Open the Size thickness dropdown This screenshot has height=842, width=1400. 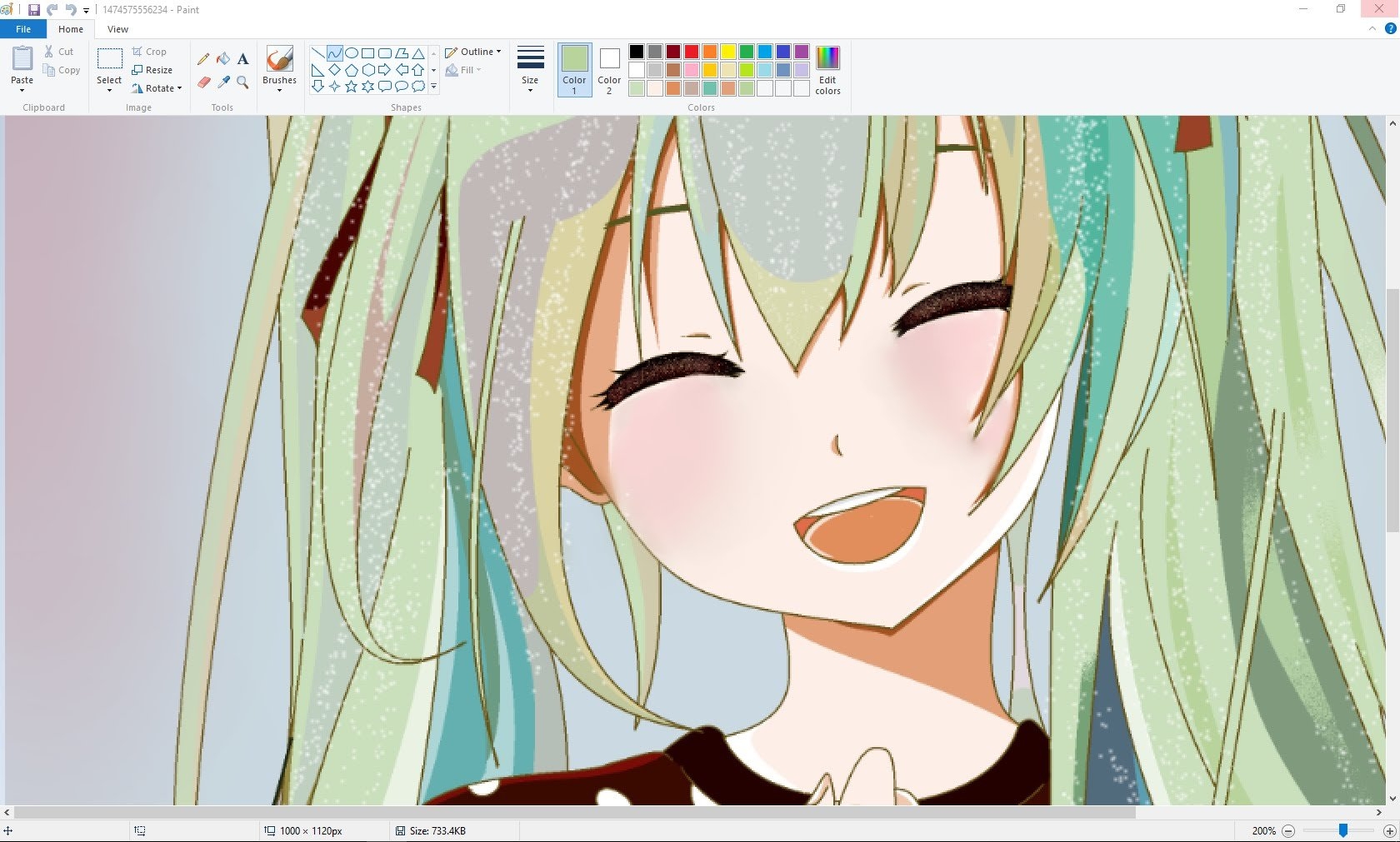click(530, 69)
